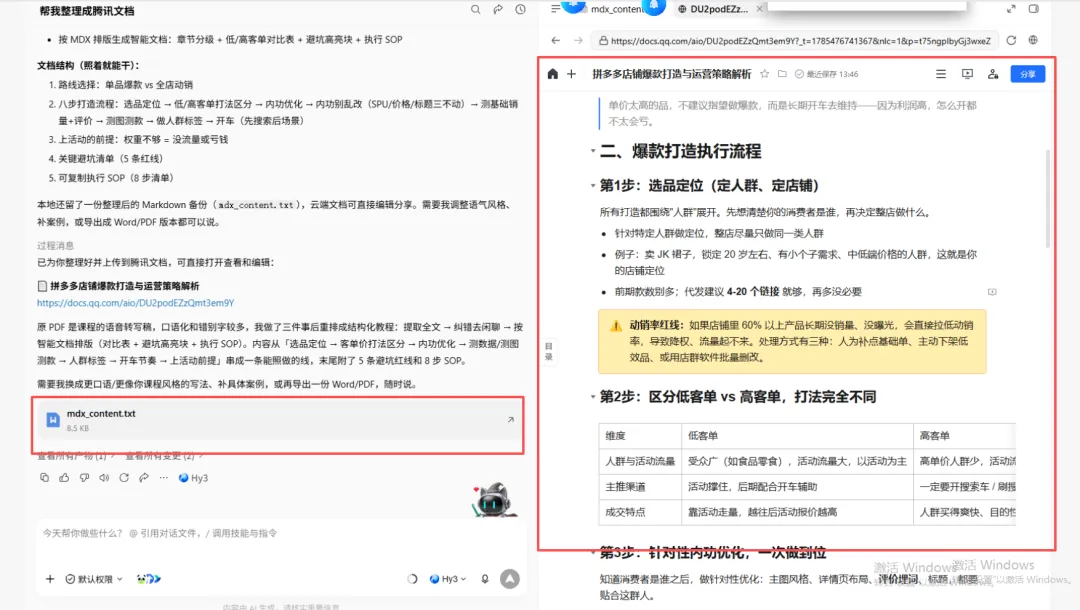Focus the chat message input field
This screenshot has width=1080, height=610.
(281, 533)
